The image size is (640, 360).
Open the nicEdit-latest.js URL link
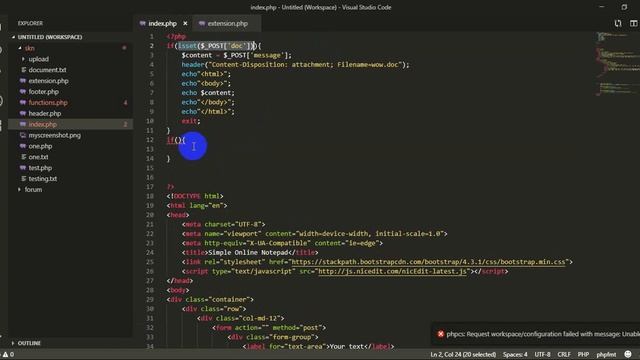tap(392, 271)
